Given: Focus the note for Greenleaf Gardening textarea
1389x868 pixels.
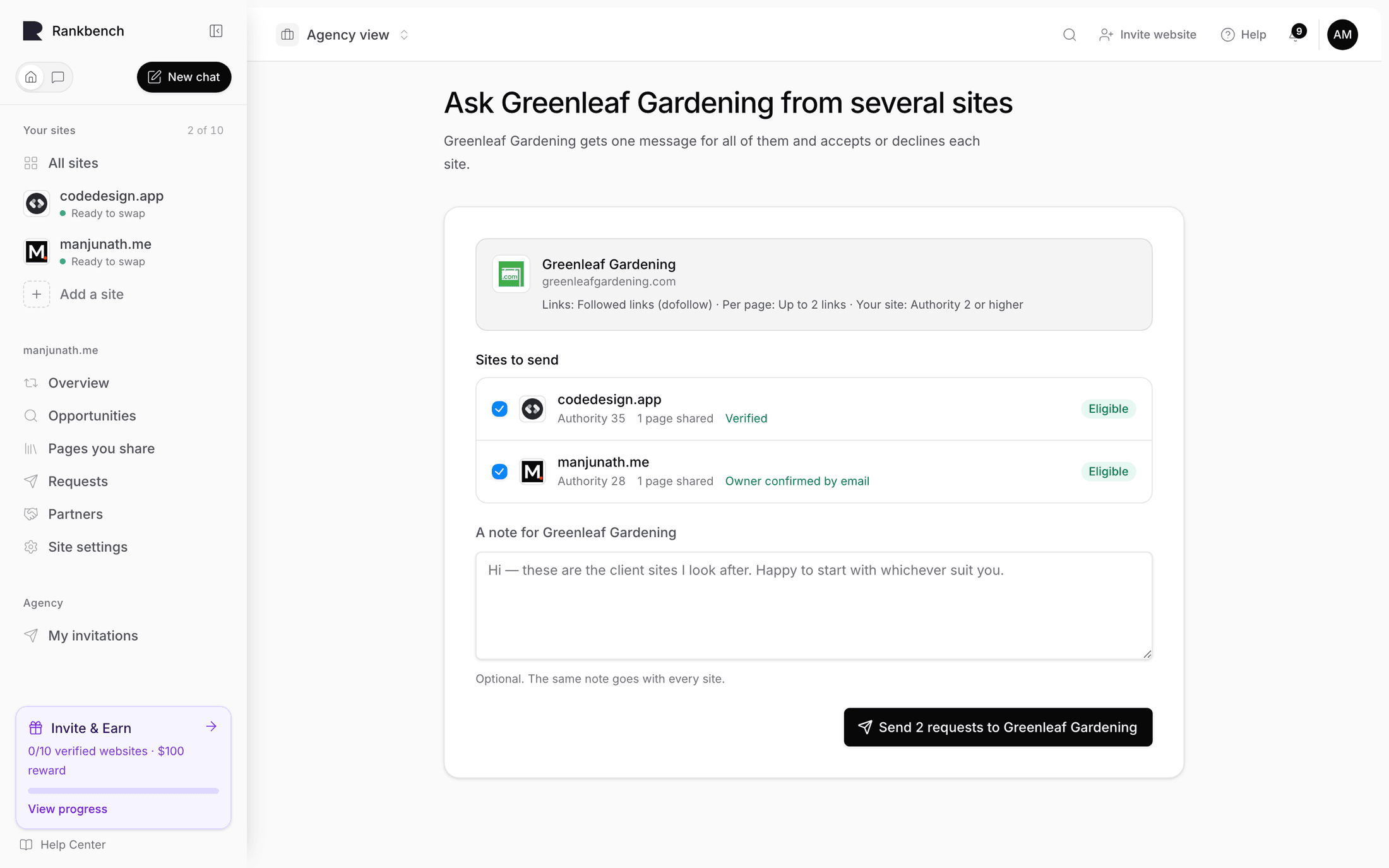Looking at the screenshot, I should (x=814, y=605).
